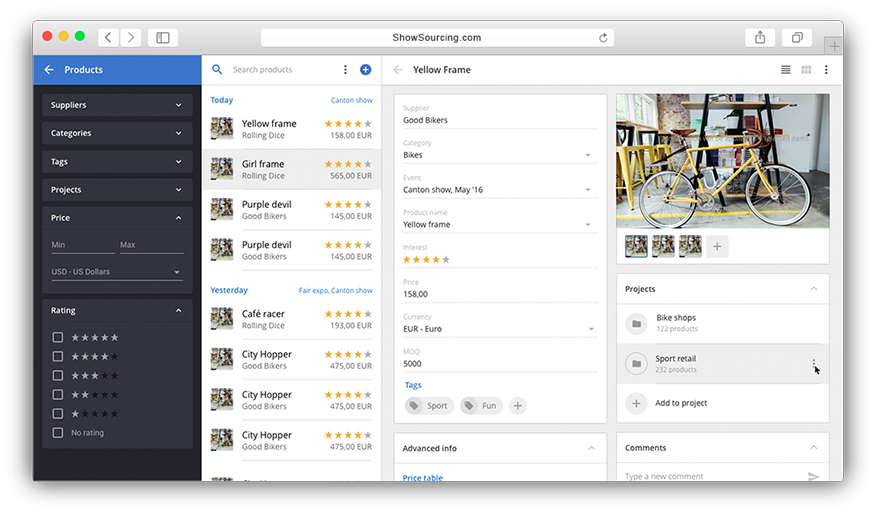Click the Min price input field
This screenshot has height=514, width=876.
pyautogui.click(x=83, y=245)
